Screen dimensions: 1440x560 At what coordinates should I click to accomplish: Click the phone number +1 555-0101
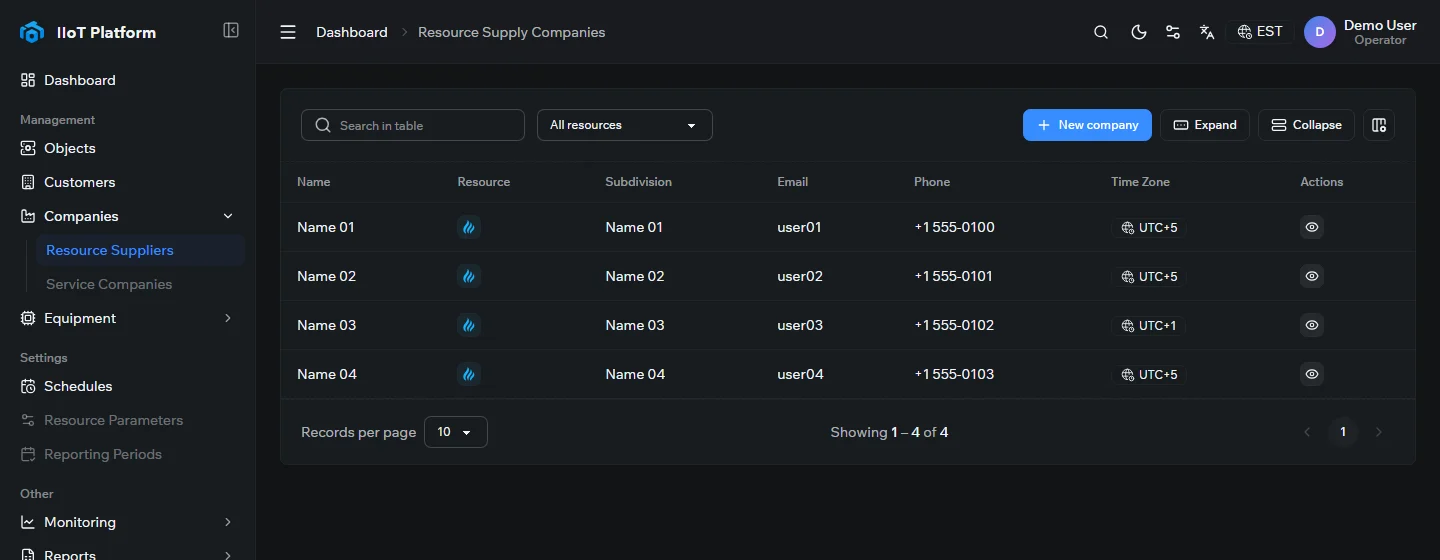click(954, 276)
